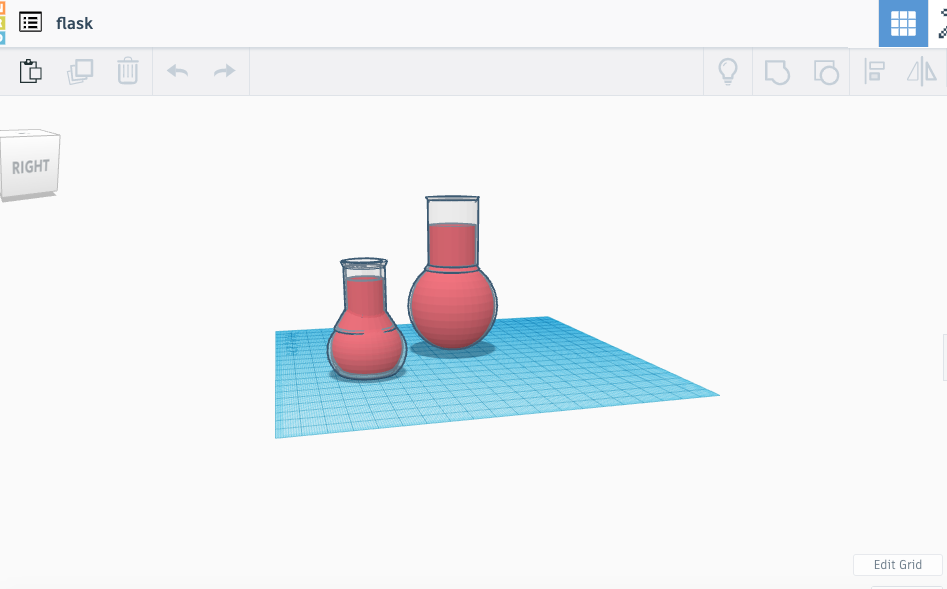Viewport: 947px width, 589px height.
Task: Undo the last action
Action: pos(178,72)
